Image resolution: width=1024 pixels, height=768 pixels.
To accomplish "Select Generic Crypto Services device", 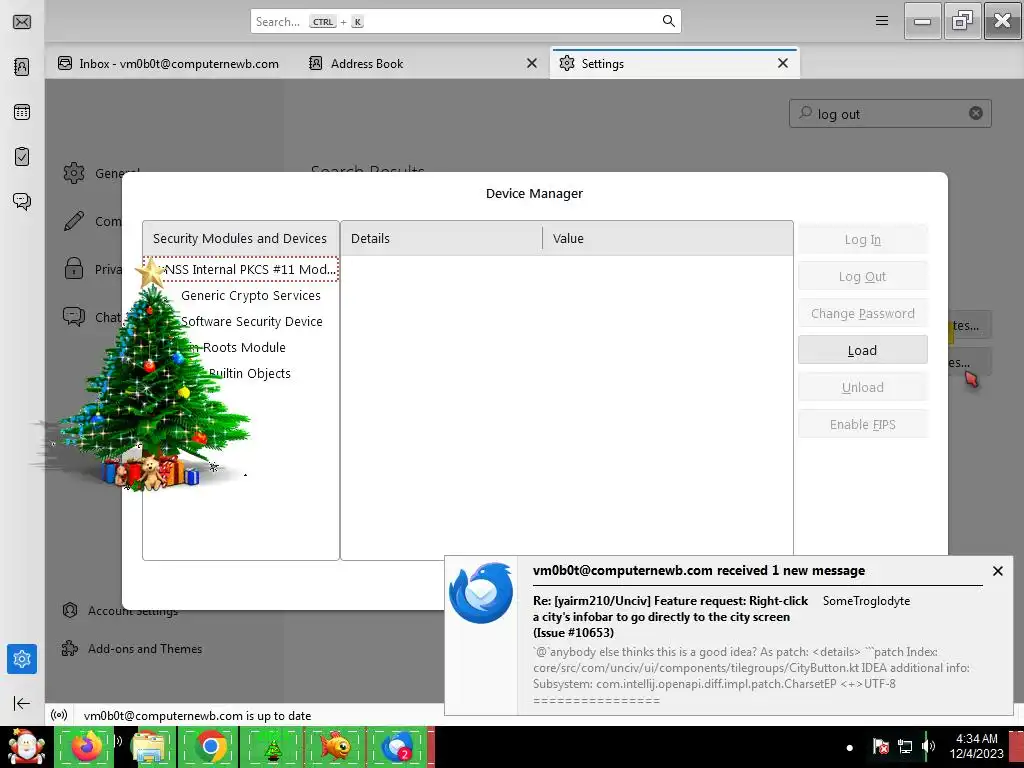I will coord(241,295).
